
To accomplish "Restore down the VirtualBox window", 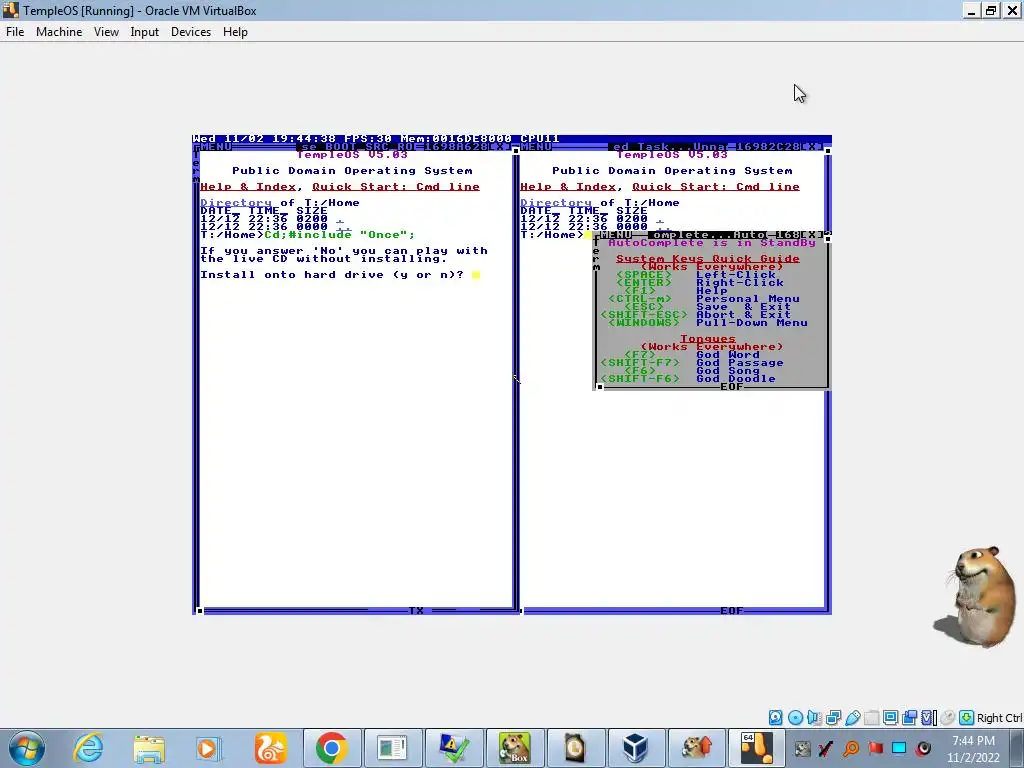I will click(991, 10).
